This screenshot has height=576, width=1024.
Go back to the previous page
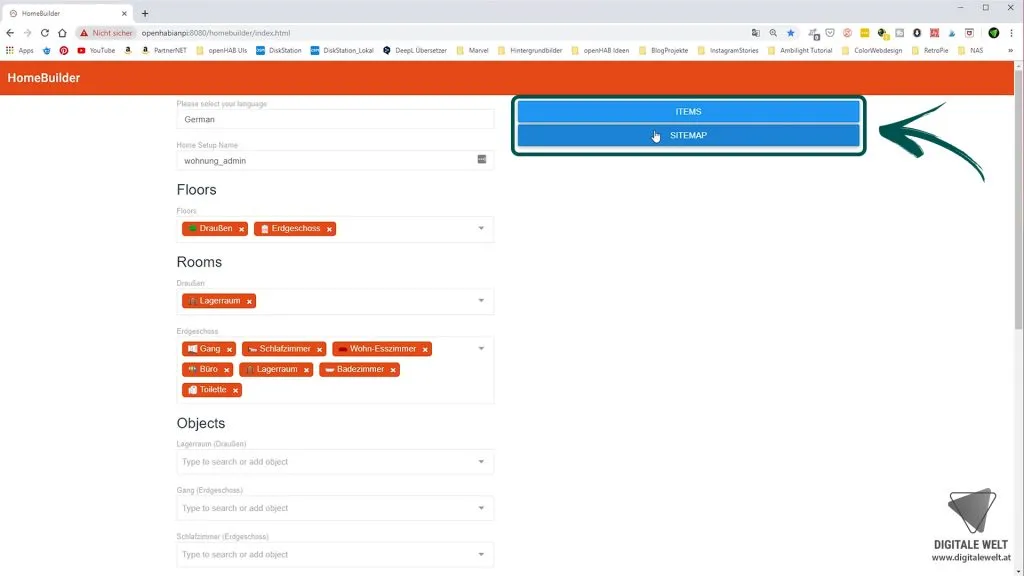tap(10, 33)
